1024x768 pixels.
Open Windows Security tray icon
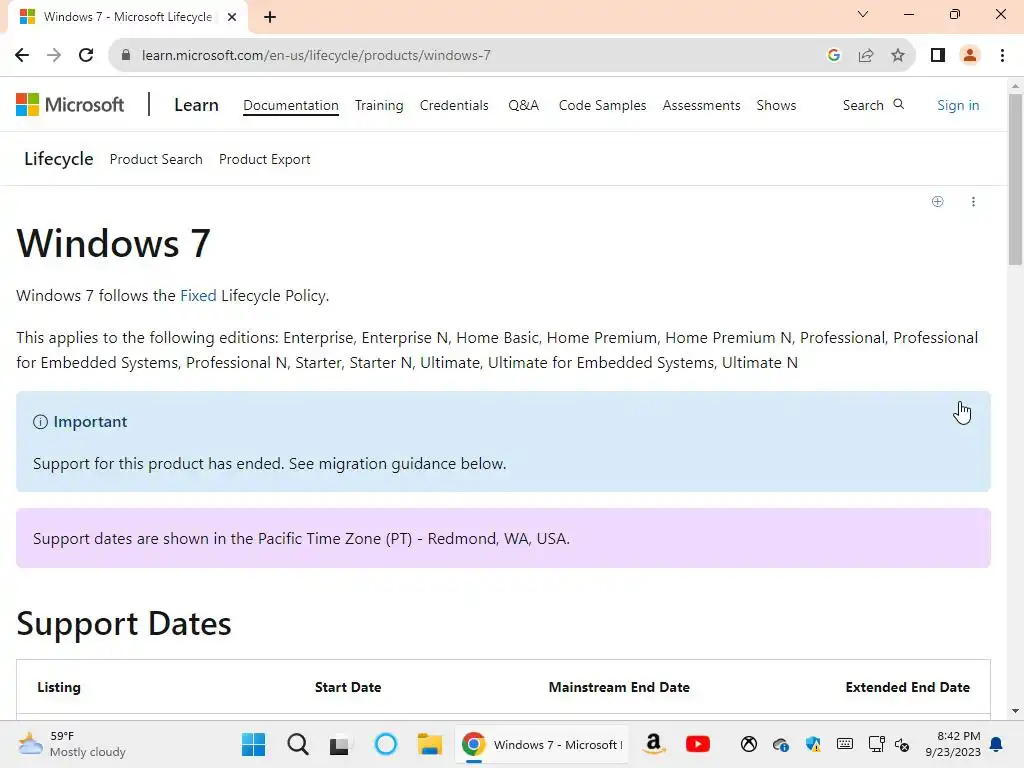(812, 744)
